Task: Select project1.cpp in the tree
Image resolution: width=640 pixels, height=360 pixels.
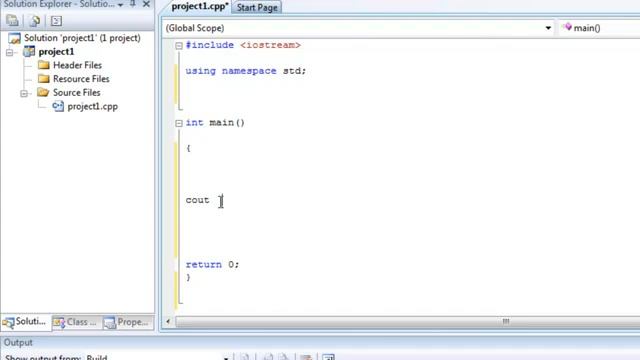Action: 92,107
